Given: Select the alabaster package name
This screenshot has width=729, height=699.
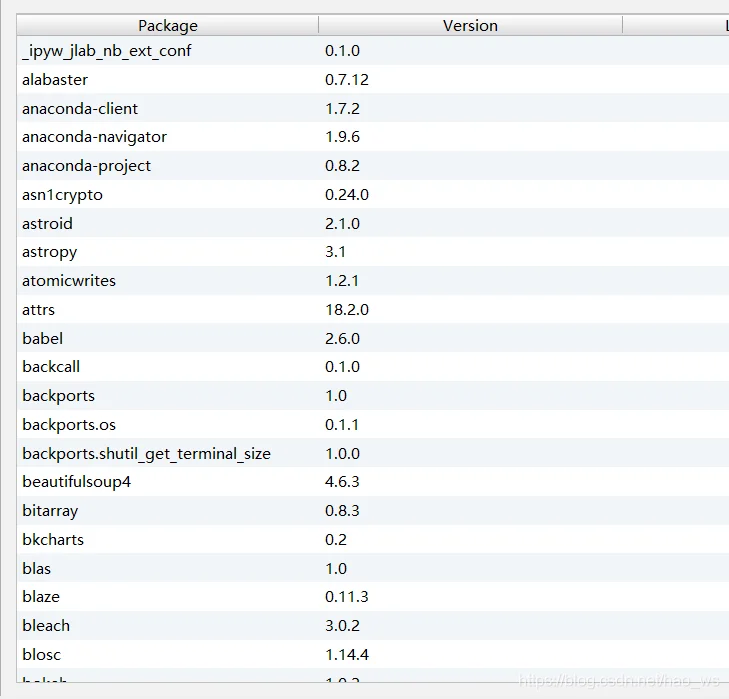Looking at the screenshot, I should point(55,80).
